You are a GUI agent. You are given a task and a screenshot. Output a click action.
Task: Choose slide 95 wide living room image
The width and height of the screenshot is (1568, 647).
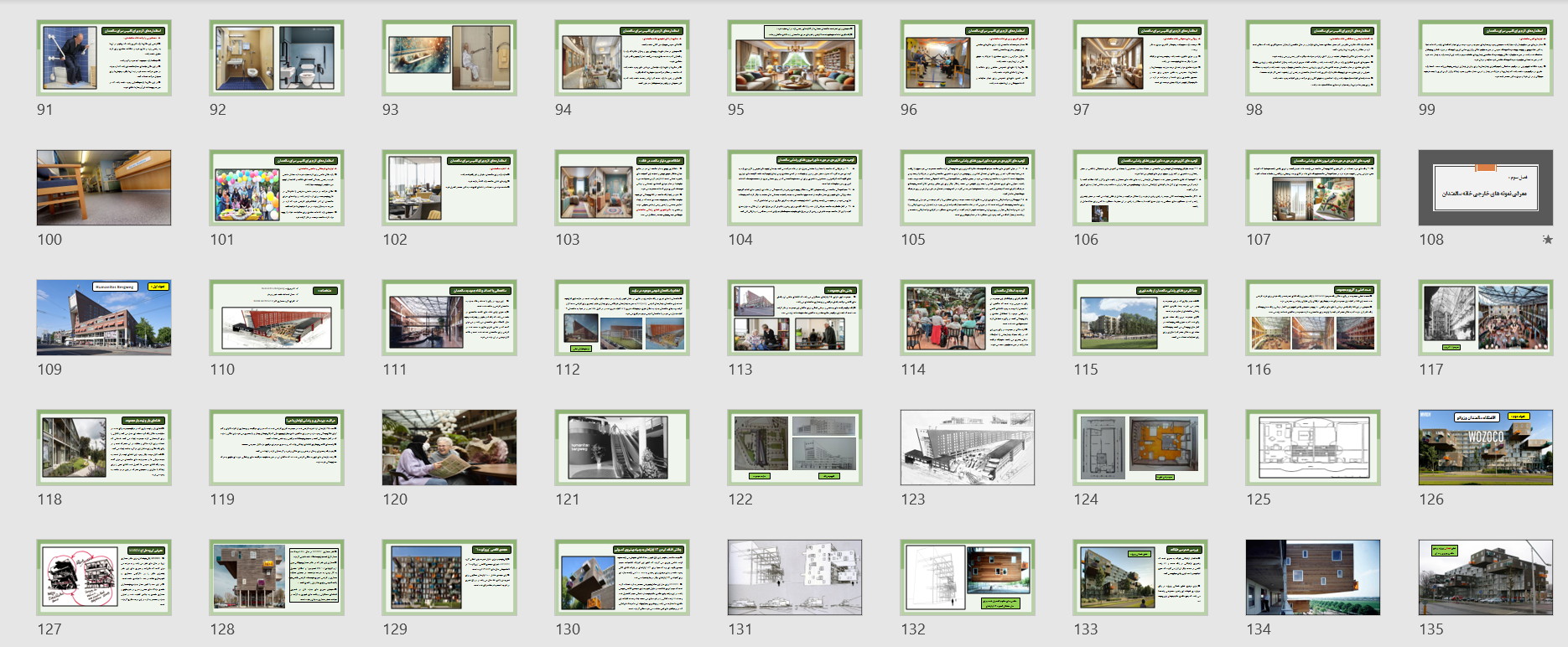point(795,58)
